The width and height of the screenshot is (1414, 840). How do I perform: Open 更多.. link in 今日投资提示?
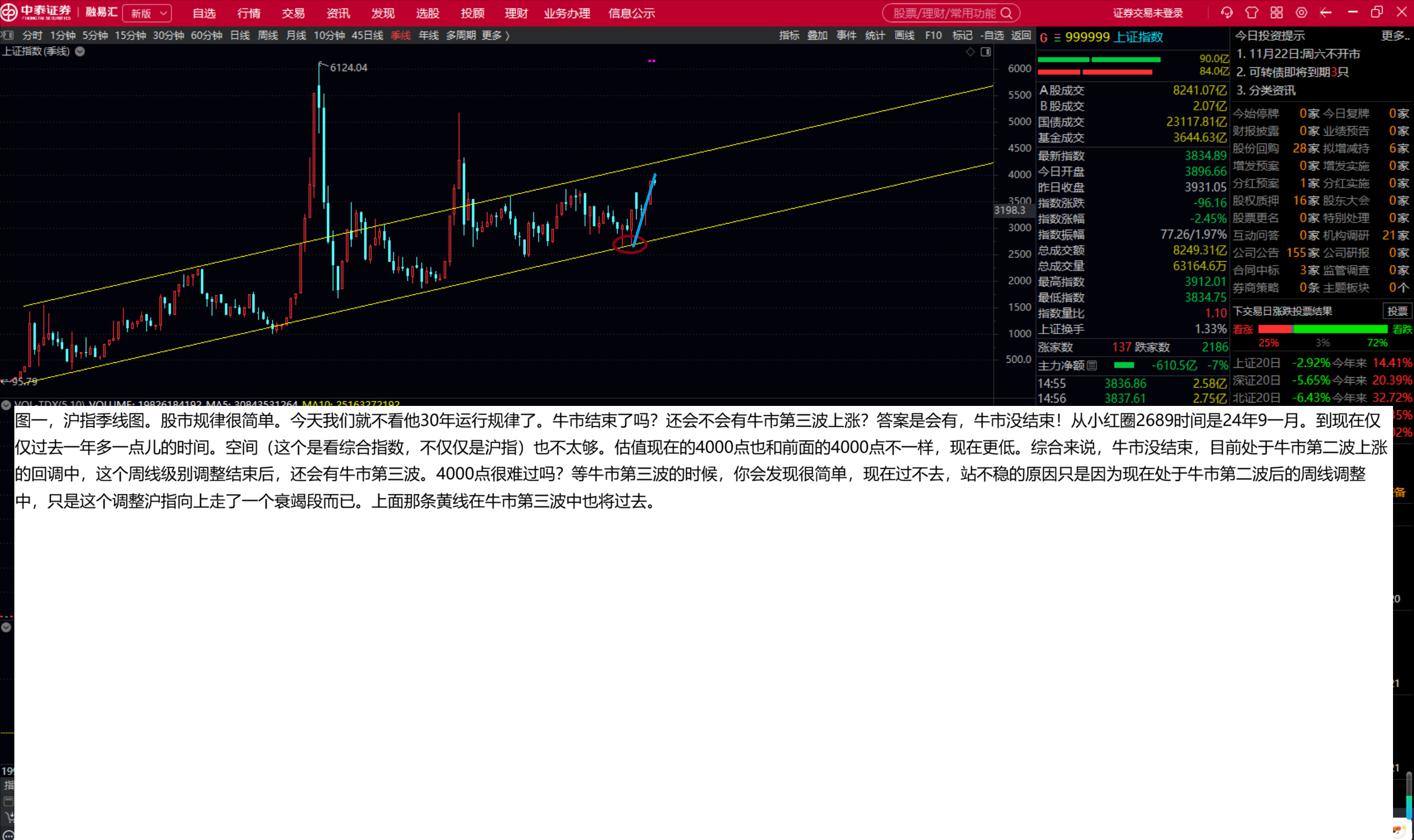1394,36
